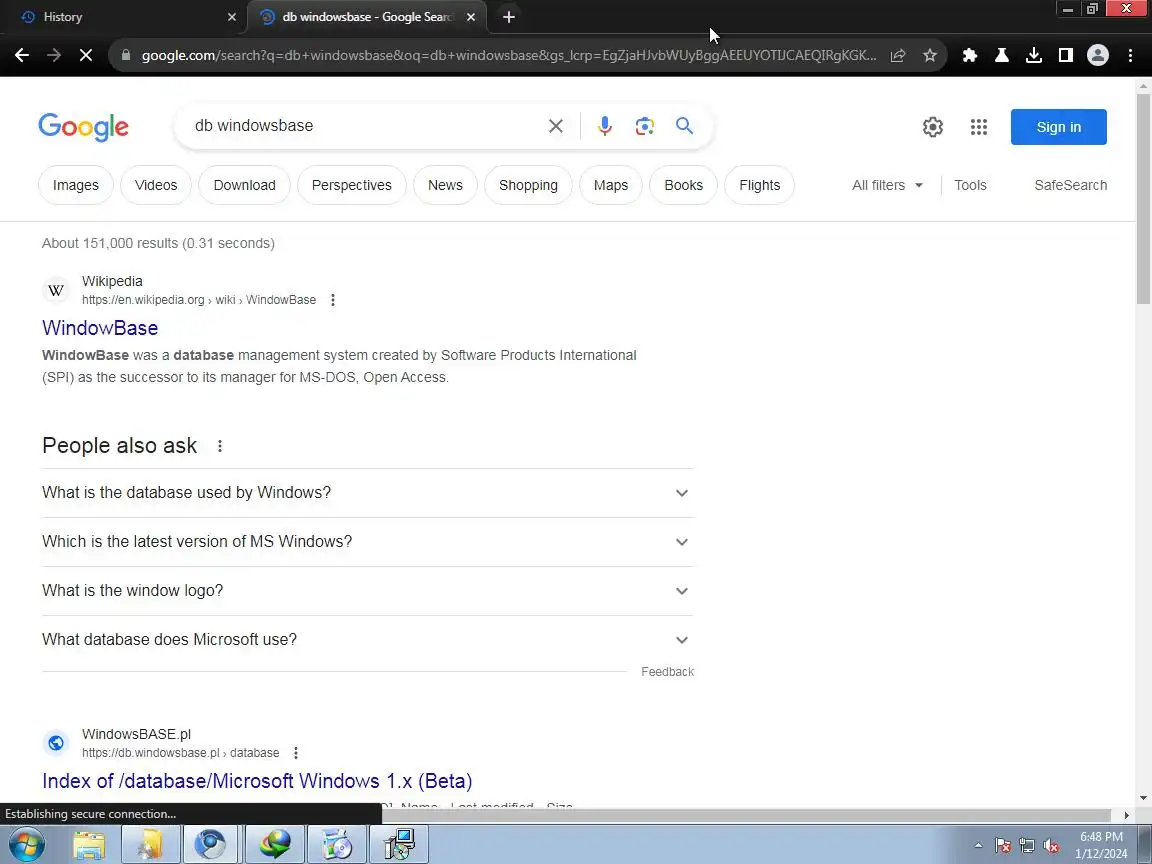Select the Videos filter
Image resolution: width=1152 pixels, height=864 pixels.
click(156, 185)
